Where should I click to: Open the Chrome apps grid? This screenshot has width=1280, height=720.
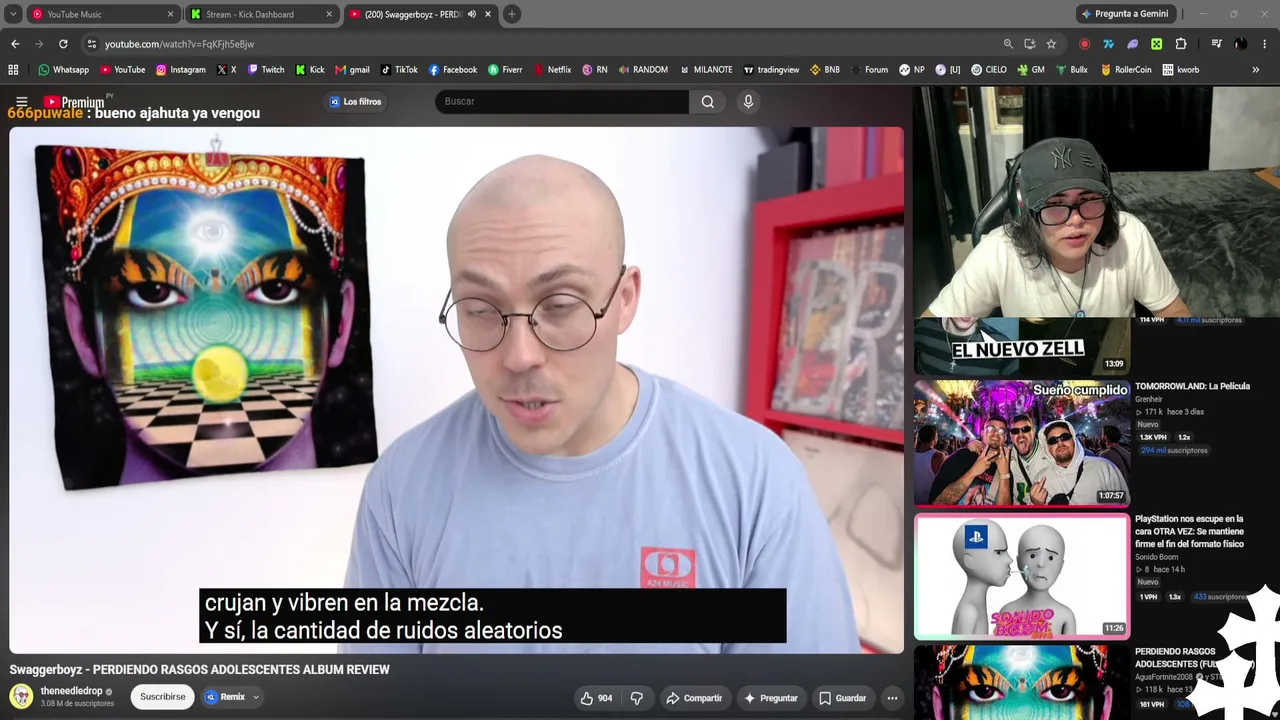(x=13, y=70)
